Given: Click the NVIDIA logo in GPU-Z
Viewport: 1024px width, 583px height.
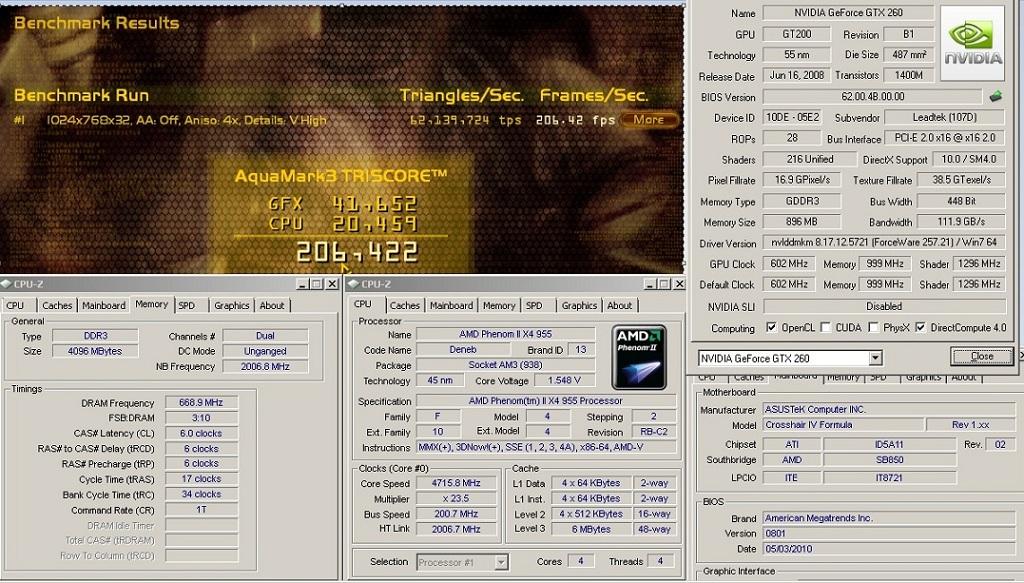Looking at the screenshot, I should pos(972,42).
